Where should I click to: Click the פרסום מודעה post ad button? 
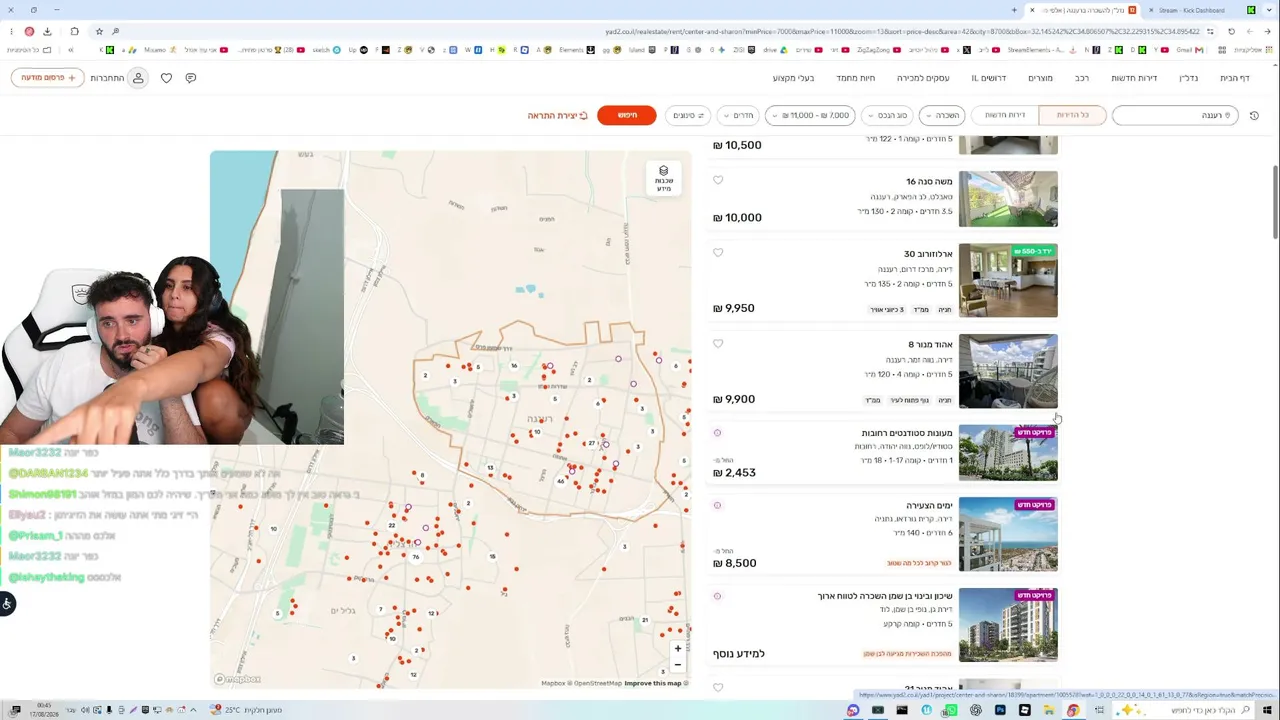tap(48, 78)
